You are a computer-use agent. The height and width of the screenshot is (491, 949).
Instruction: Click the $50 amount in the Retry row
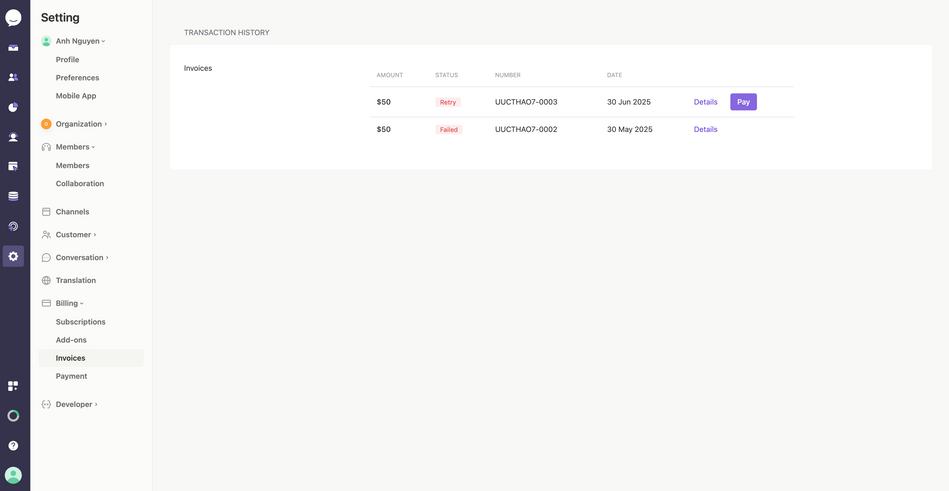click(x=384, y=102)
